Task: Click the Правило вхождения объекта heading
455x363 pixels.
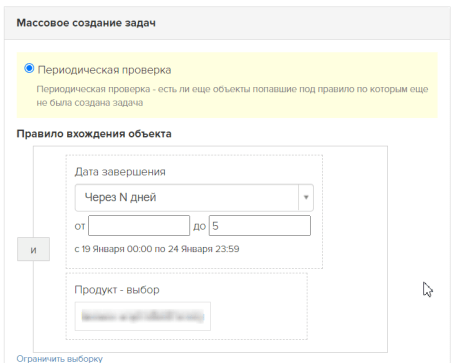Action: (x=94, y=134)
